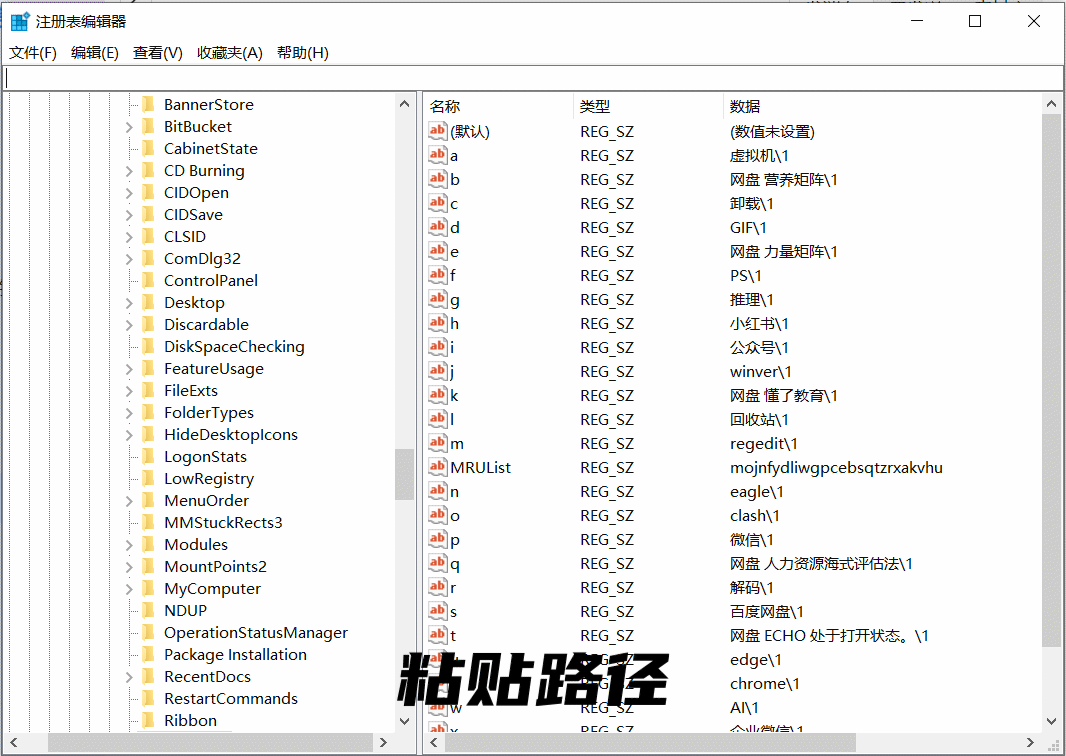The height and width of the screenshot is (756, 1066).
Task: Expand the MountPoints2 node chevron
Action: tap(129, 567)
